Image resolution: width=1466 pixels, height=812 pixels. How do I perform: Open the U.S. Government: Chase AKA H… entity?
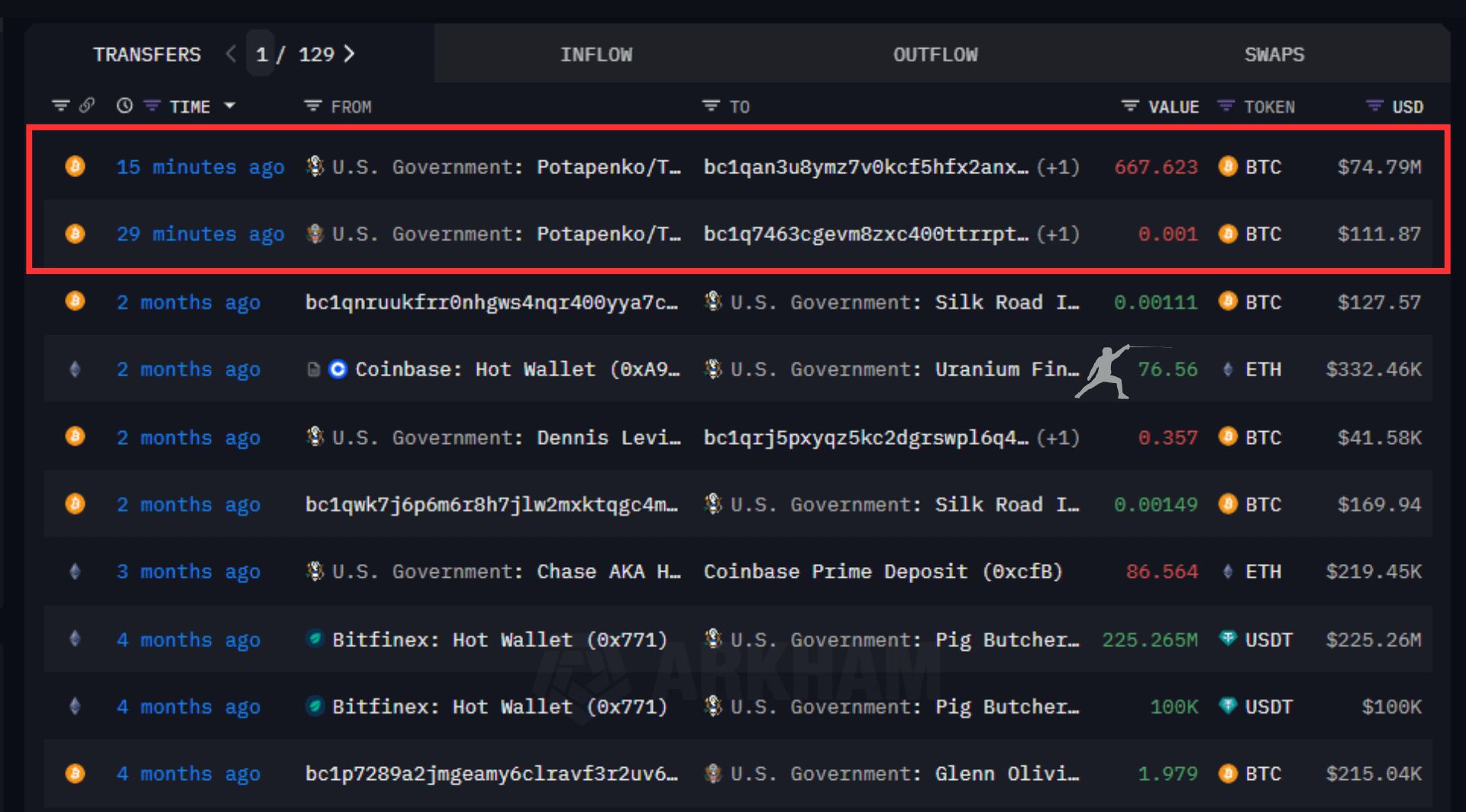tap(506, 572)
